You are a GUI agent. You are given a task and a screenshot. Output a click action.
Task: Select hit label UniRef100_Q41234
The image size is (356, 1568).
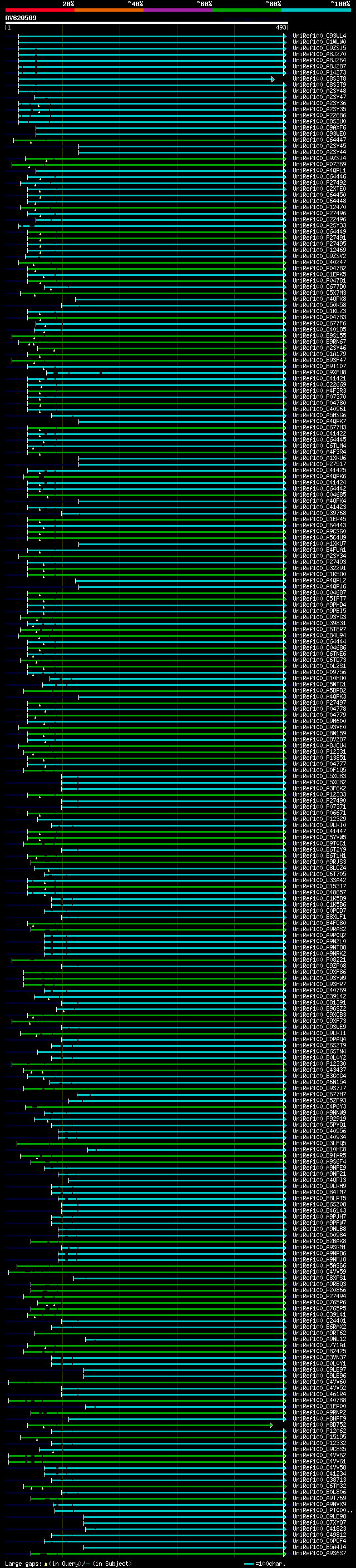(x=319, y=1473)
